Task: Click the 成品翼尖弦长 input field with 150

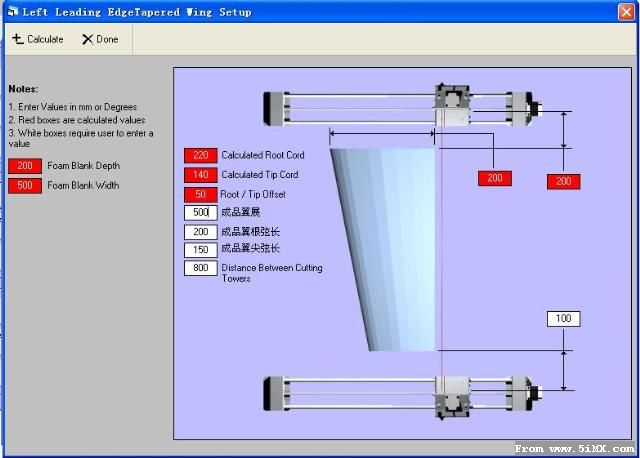Action: coord(200,250)
